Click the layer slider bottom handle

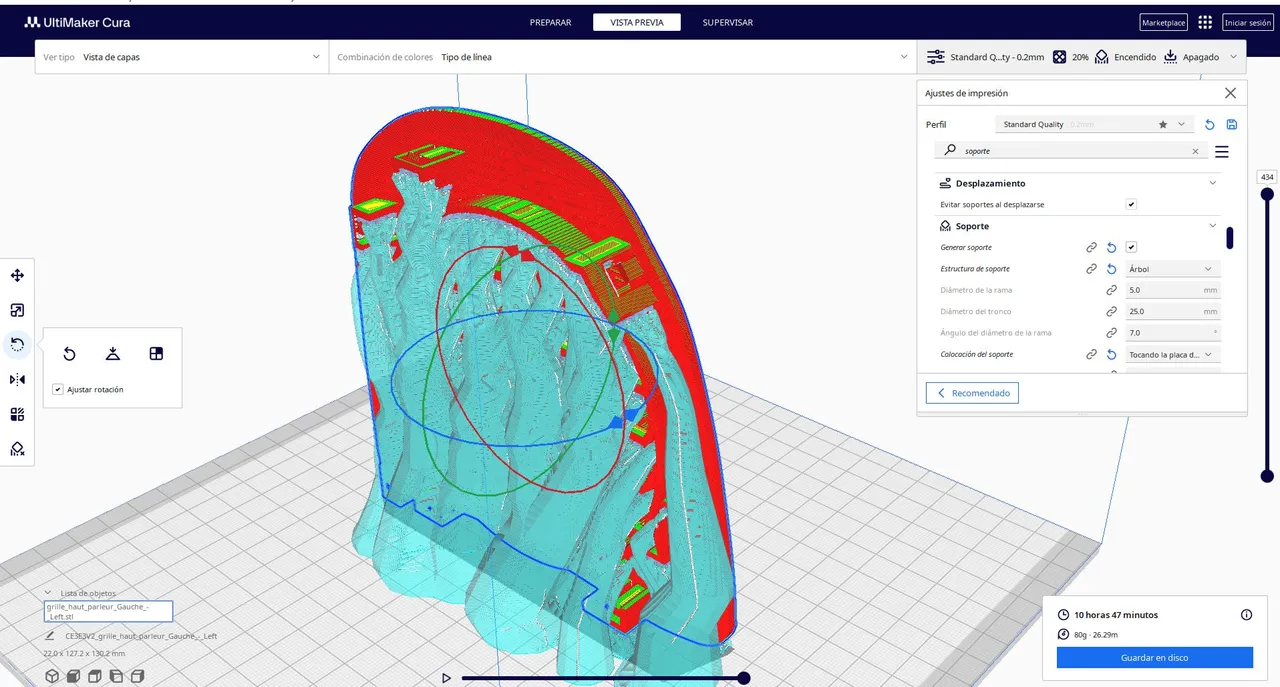1267,476
